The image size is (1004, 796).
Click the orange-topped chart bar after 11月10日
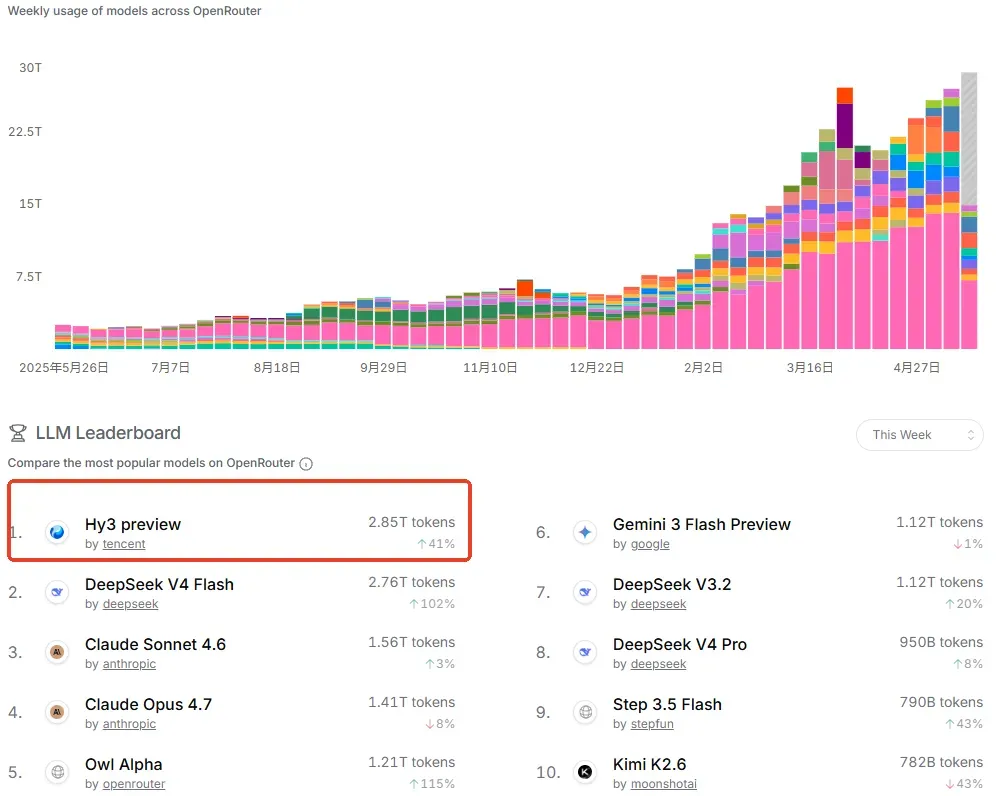click(525, 314)
